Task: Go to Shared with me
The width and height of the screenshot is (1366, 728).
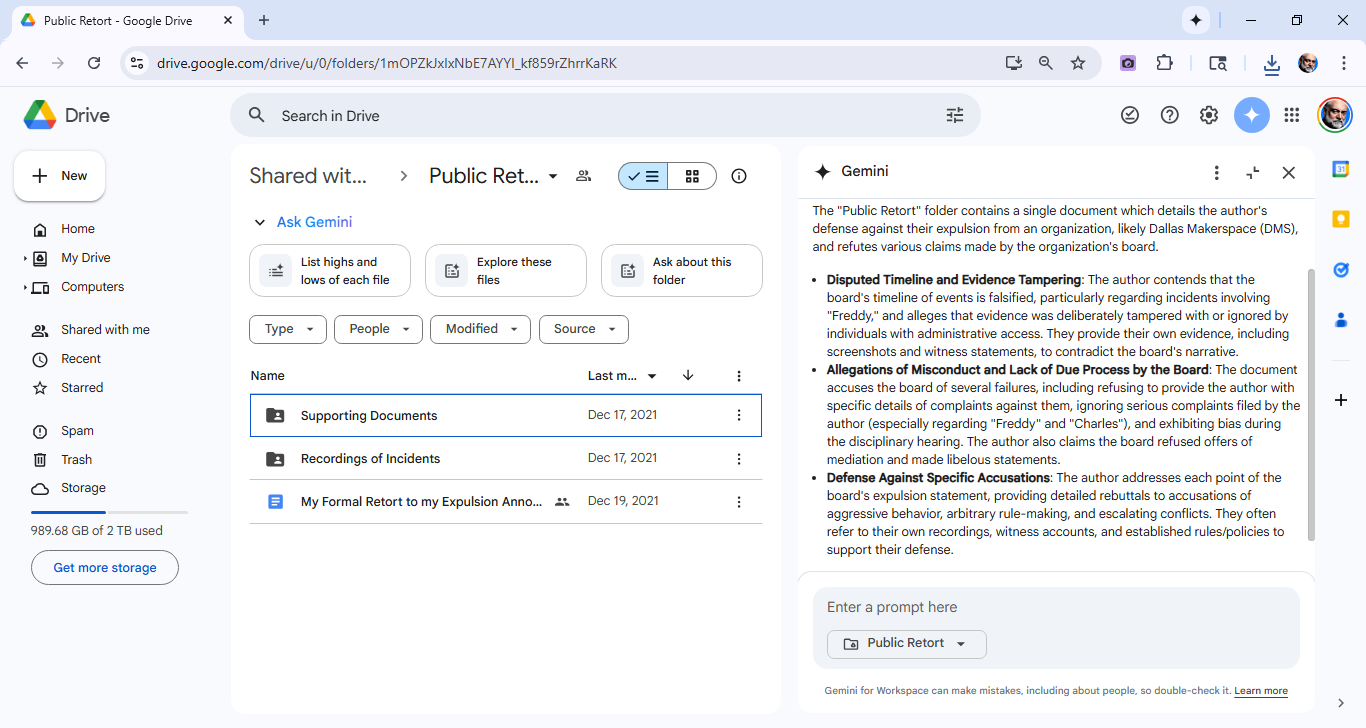Action: [105, 330]
